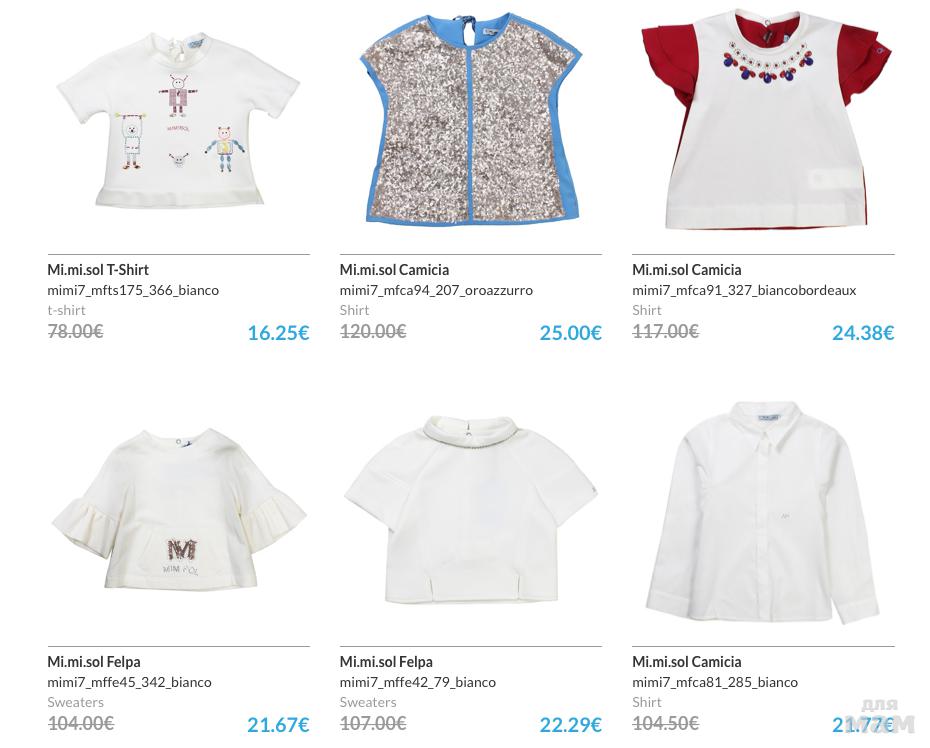Click the mimi7_mffe42_79_bianco product code

point(418,683)
